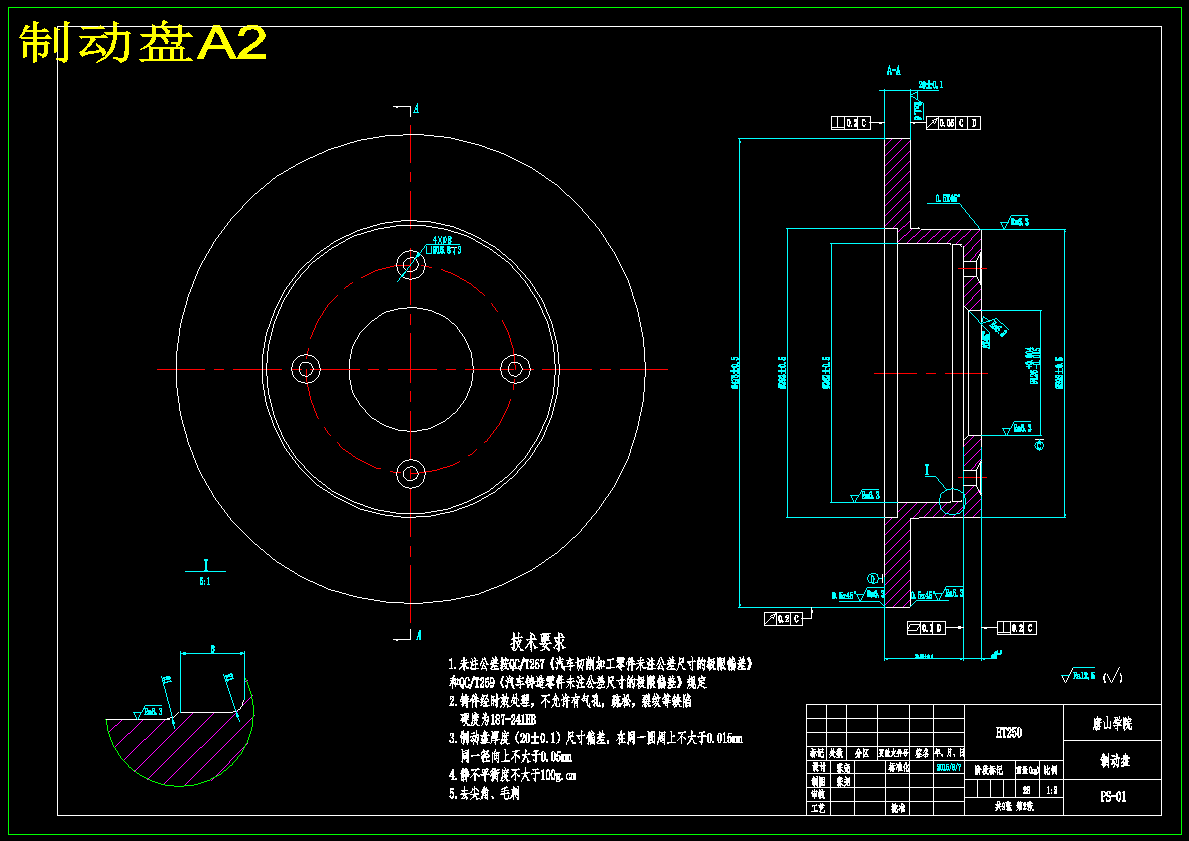Click the "A-A" section view label

click(x=894, y=71)
